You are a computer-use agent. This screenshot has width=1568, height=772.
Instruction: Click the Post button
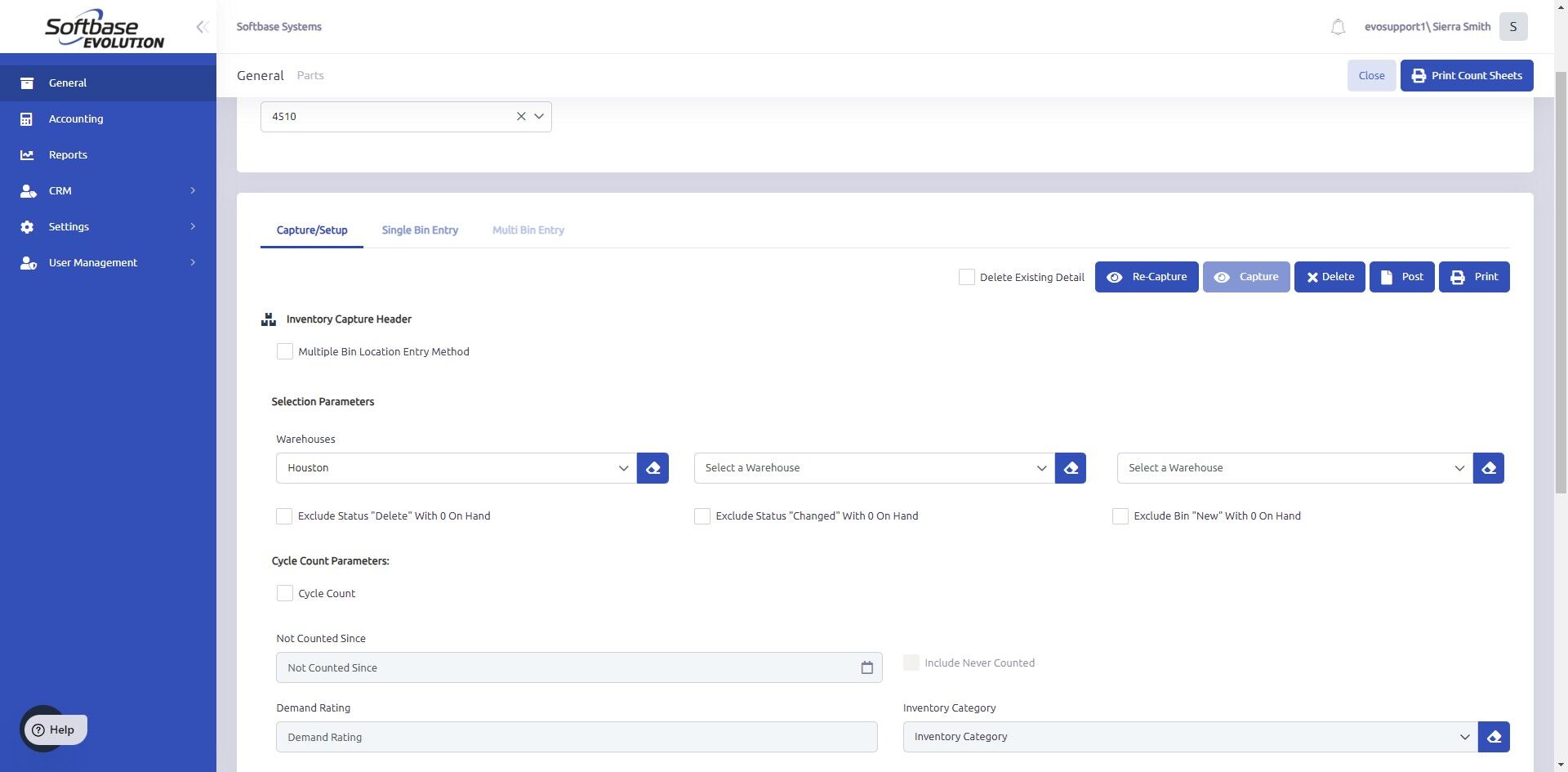[1402, 277]
